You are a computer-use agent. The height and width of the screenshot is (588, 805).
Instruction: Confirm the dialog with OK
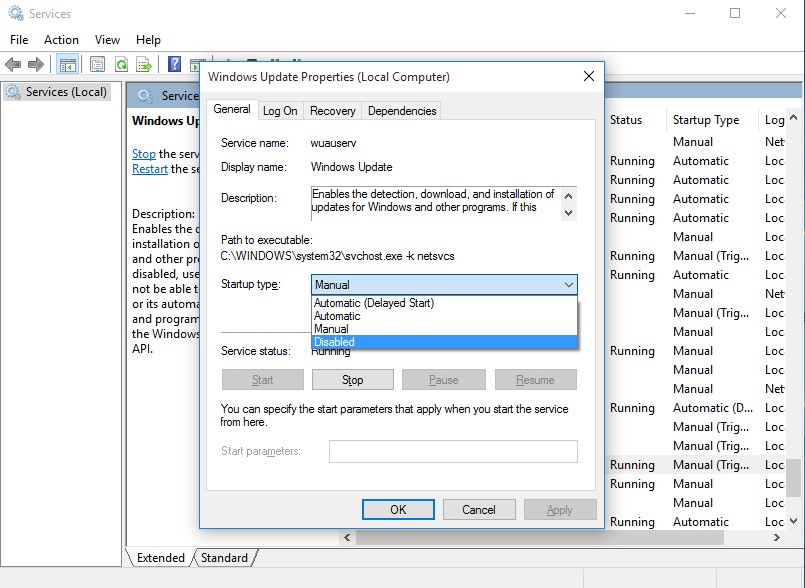pos(398,509)
